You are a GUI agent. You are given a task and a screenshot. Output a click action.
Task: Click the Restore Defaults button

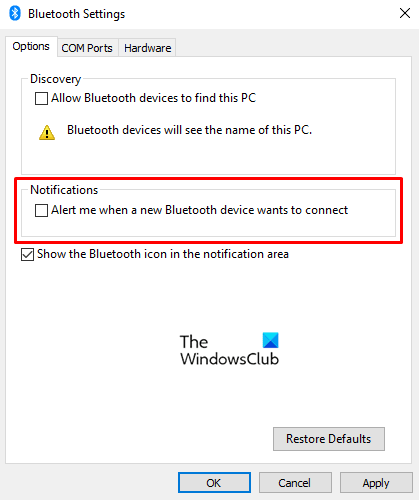329,439
